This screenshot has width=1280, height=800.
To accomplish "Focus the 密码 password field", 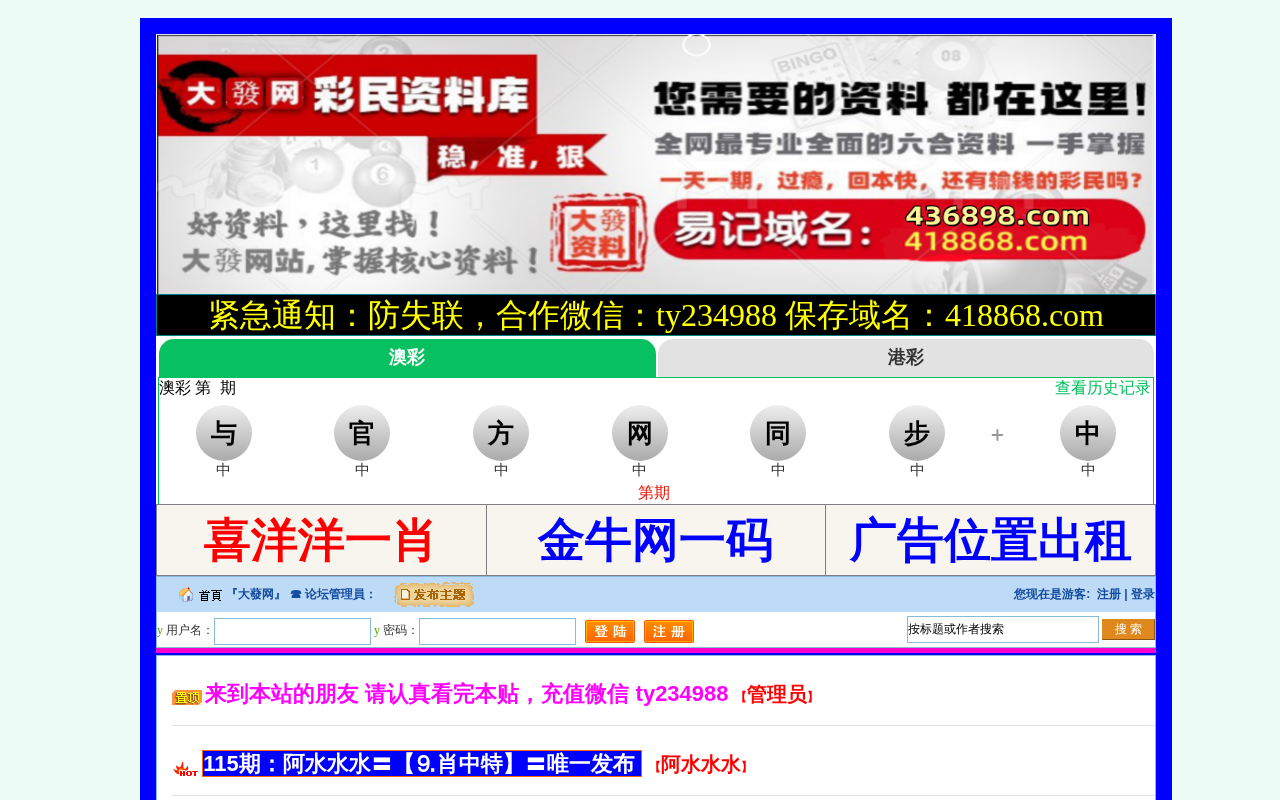I will [497, 631].
